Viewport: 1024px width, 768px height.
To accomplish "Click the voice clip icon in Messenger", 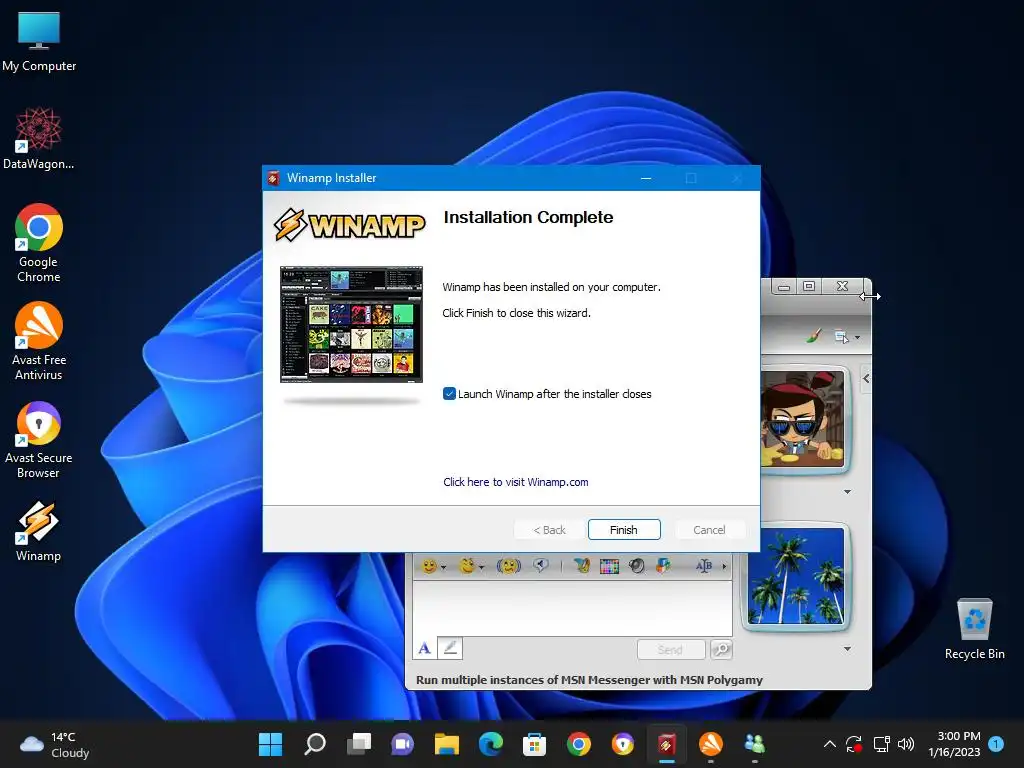I will pyautogui.click(x=541, y=566).
